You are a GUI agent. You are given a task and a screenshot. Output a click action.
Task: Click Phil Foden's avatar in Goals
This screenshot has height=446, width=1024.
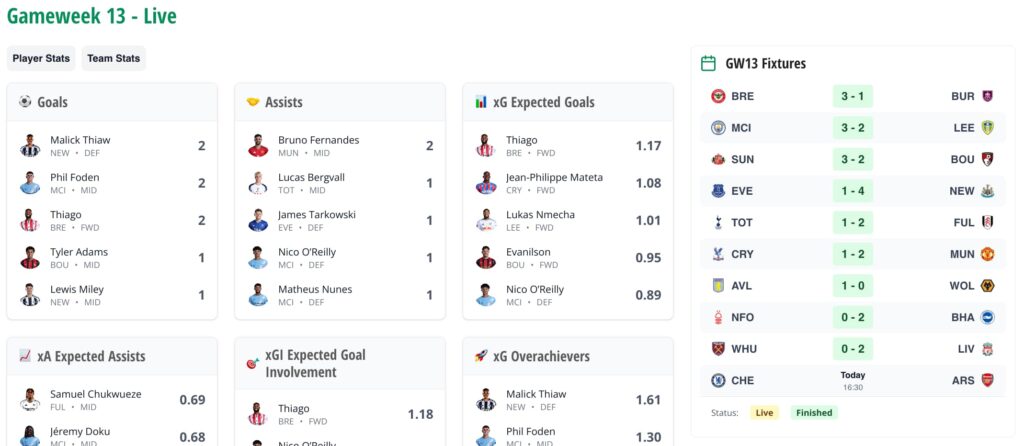[x=30, y=183]
